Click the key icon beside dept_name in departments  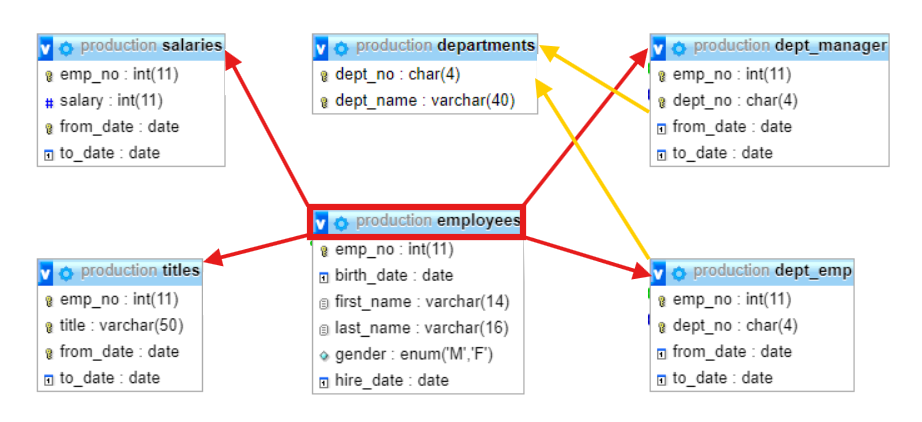point(324,102)
